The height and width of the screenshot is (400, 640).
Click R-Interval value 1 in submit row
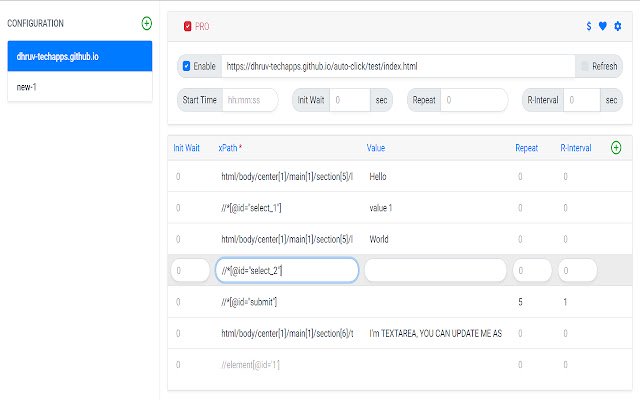click(578, 302)
